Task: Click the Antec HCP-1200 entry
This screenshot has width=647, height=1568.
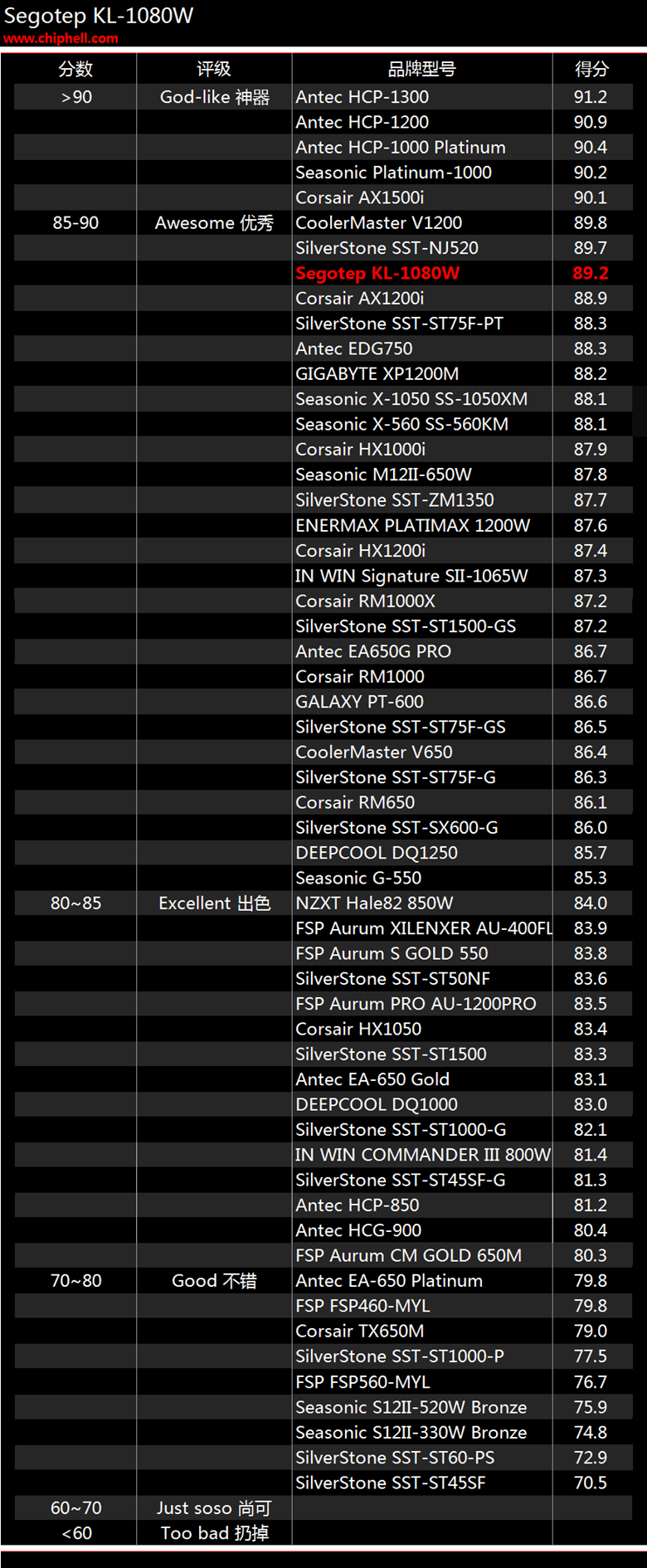Action: 362,122
